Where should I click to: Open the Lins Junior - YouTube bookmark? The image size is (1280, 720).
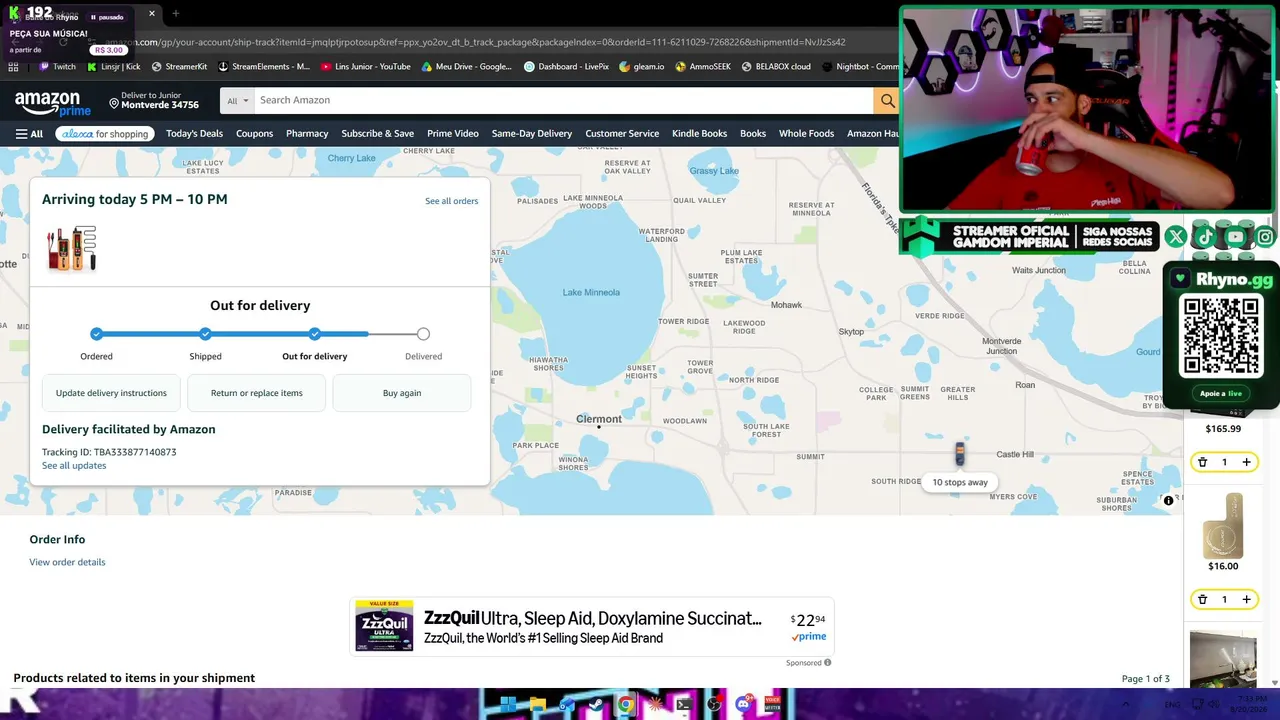366,67
